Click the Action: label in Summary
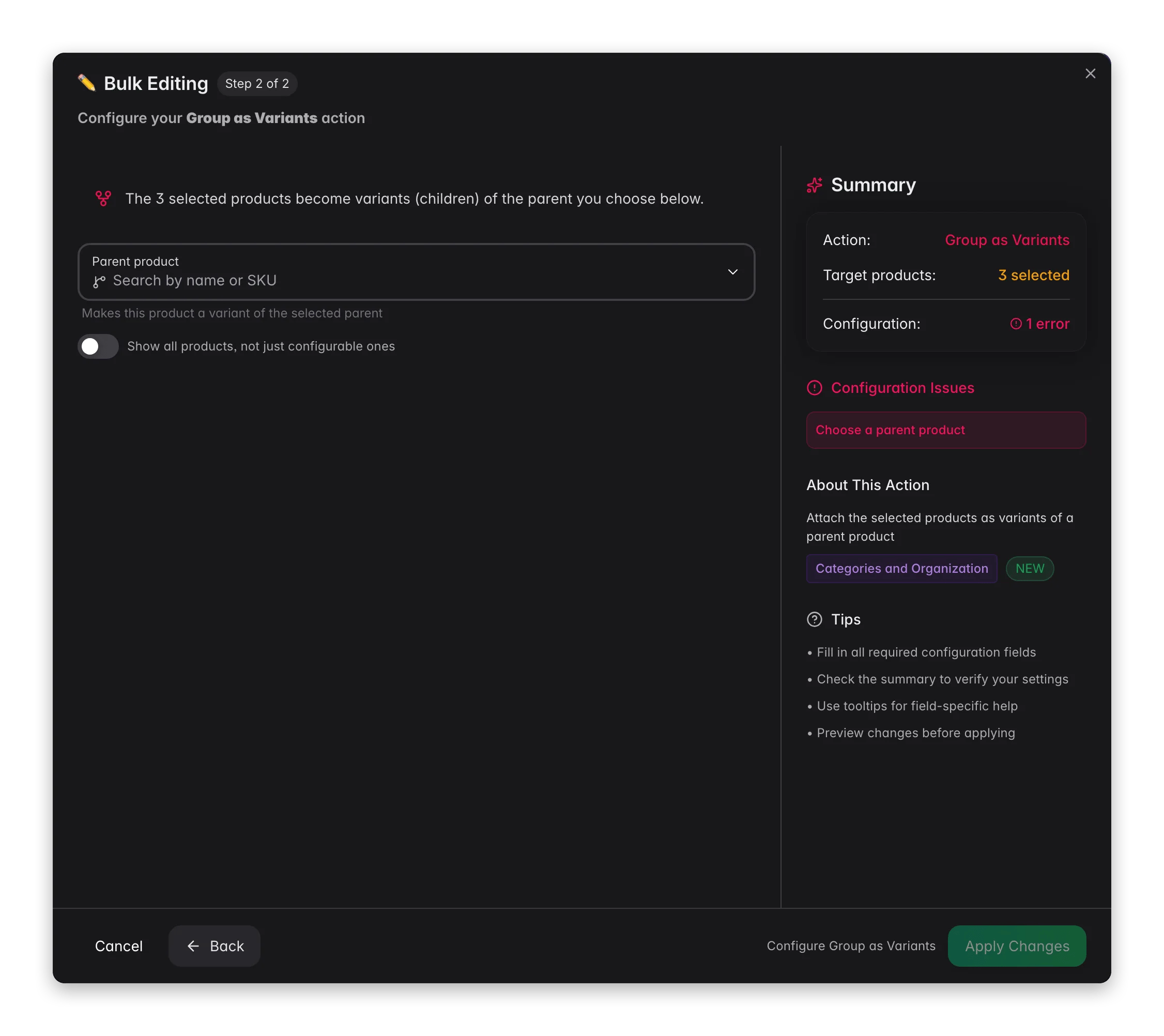Image resolution: width=1164 pixels, height=1036 pixels. pos(846,240)
